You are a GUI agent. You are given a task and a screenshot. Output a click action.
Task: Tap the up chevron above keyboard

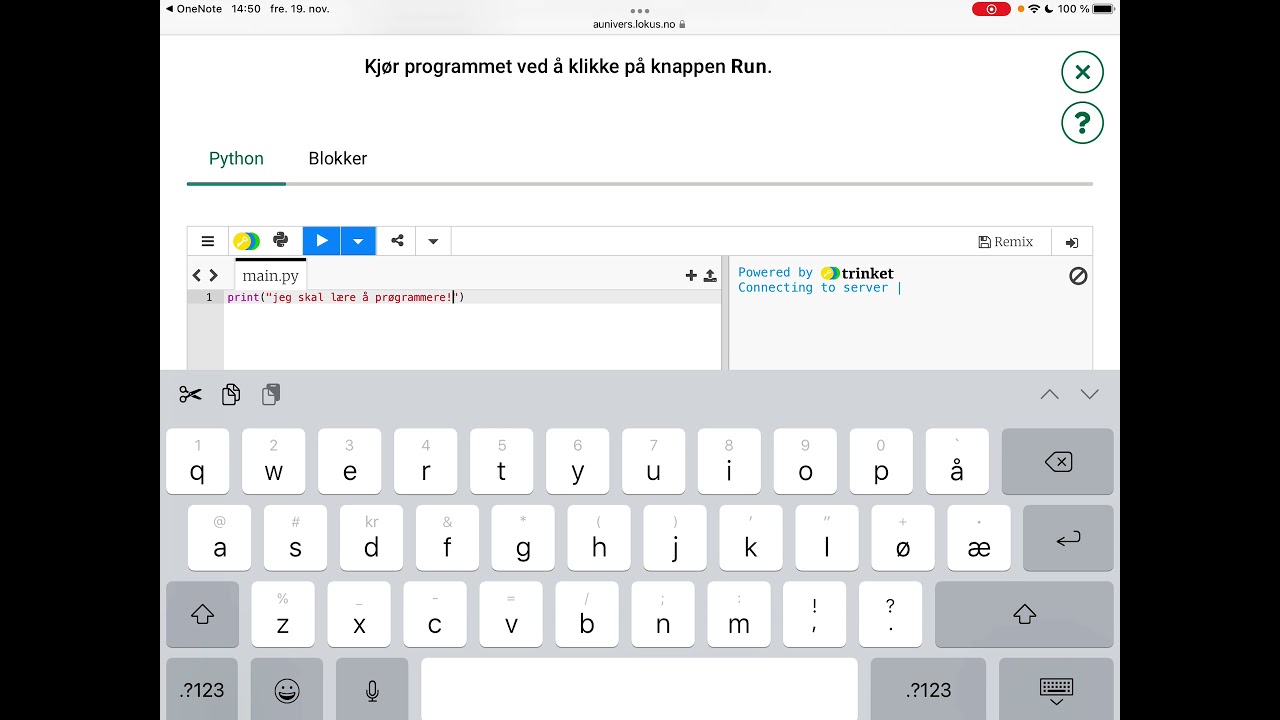[x=1049, y=394]
